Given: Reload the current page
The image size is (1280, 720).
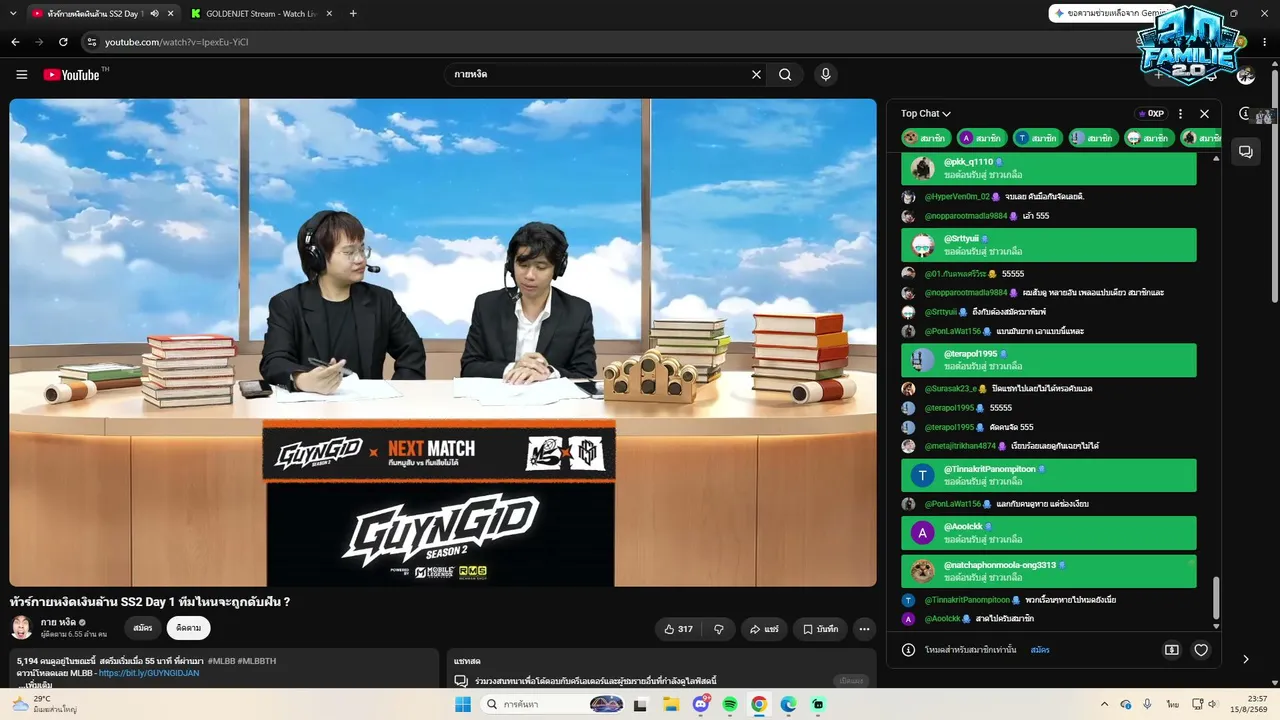Looking at the screenshot, I should click(x=63, y=42).
